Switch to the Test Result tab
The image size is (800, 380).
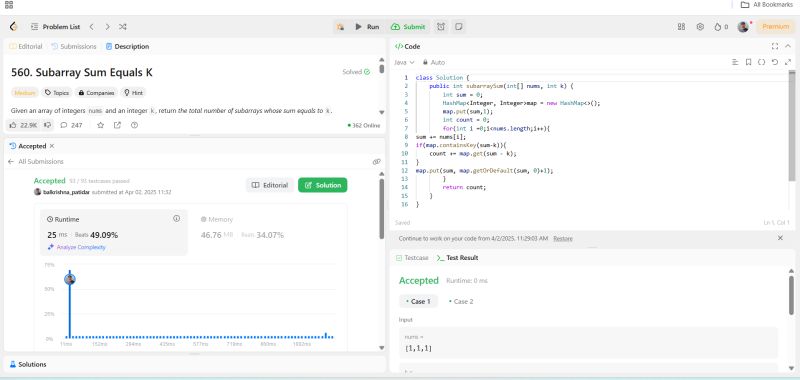coord(457,258)
